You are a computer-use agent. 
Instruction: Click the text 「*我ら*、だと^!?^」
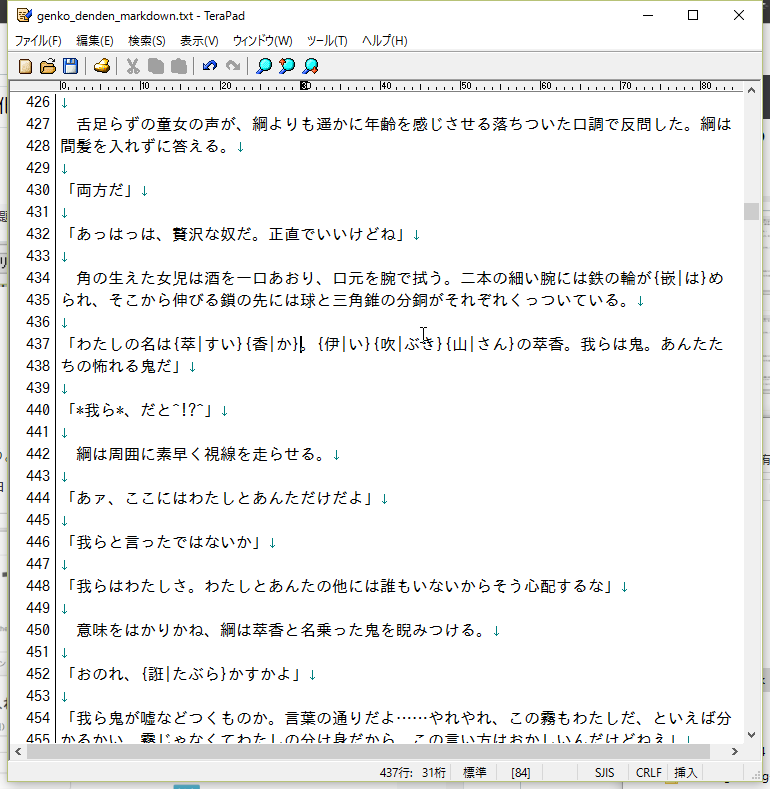[x=140, y=410]
